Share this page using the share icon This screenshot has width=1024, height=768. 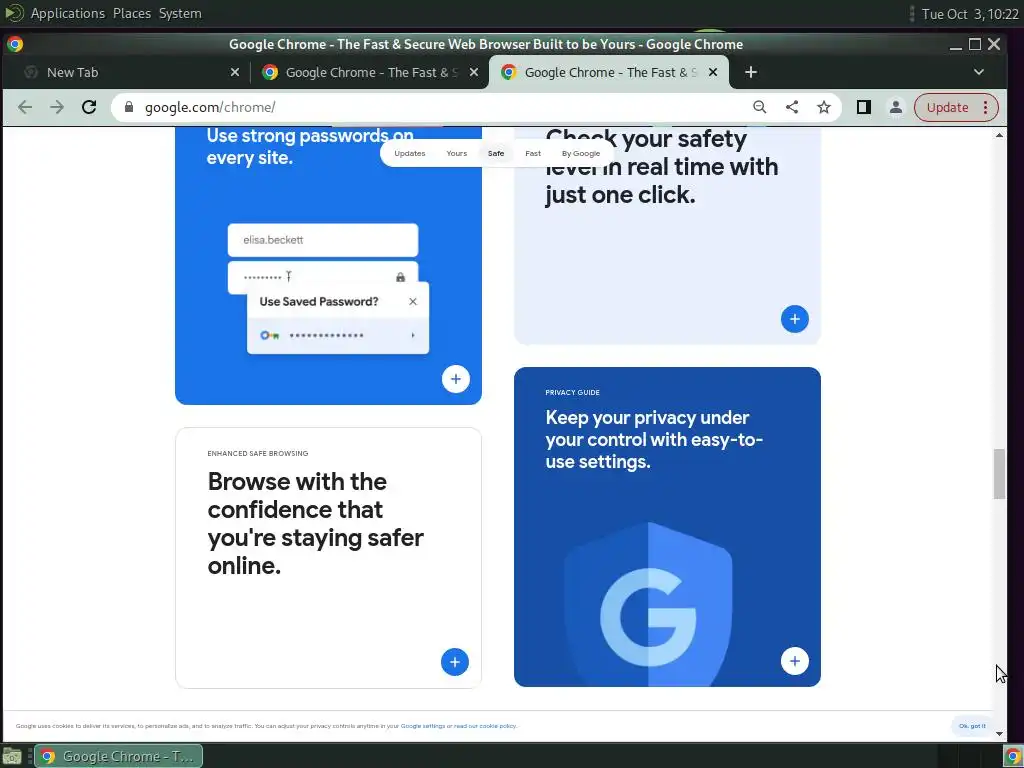coord(792,107)
